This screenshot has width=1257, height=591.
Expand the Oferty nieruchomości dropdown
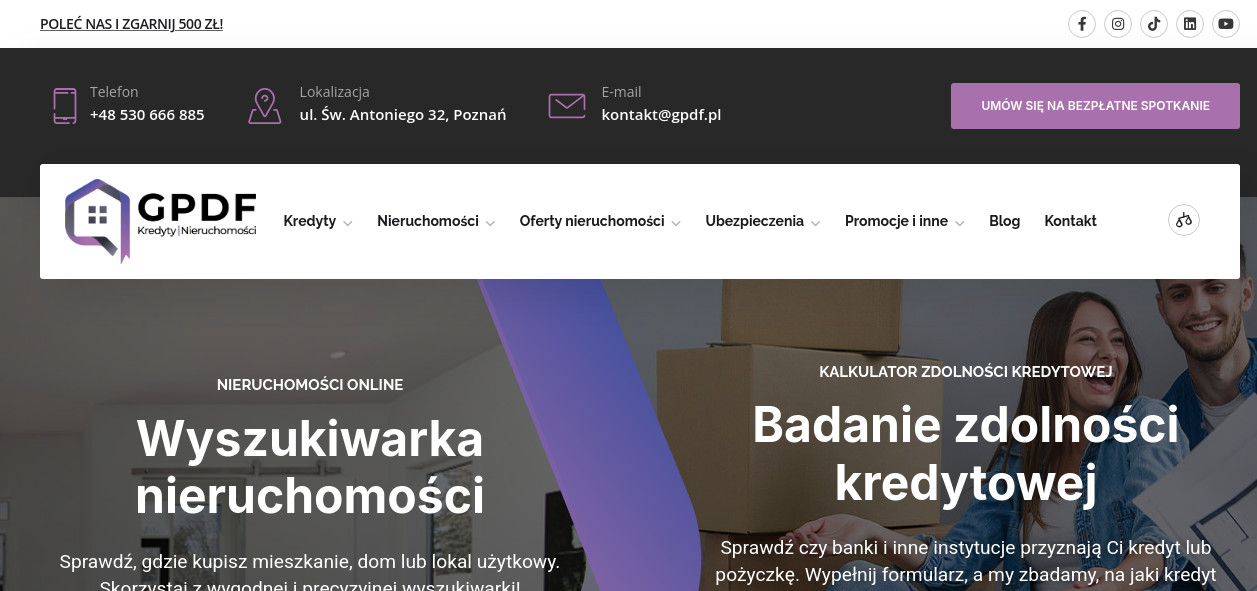(x=600, y=221)
